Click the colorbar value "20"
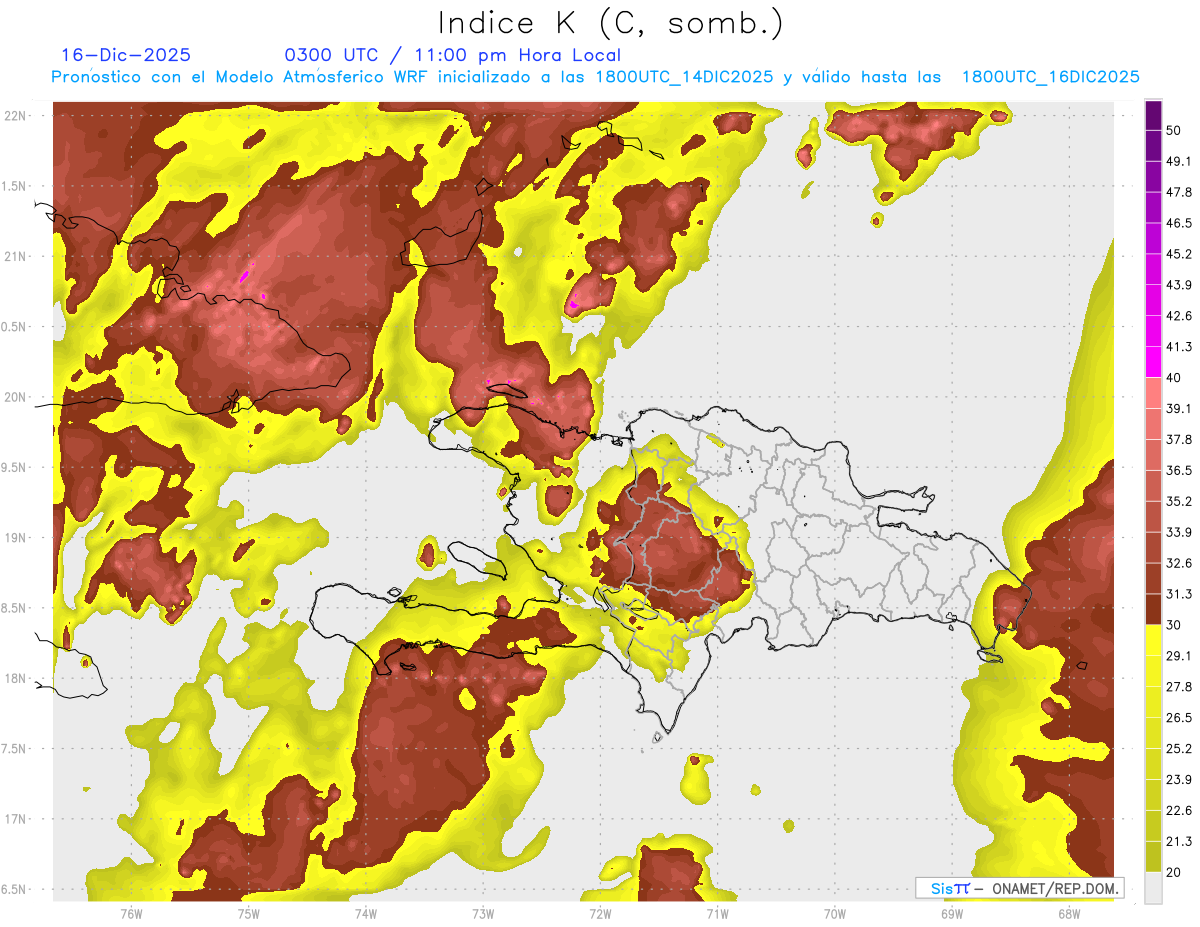The width and height of the screenshot is (1200, 927). point(1174,873)
